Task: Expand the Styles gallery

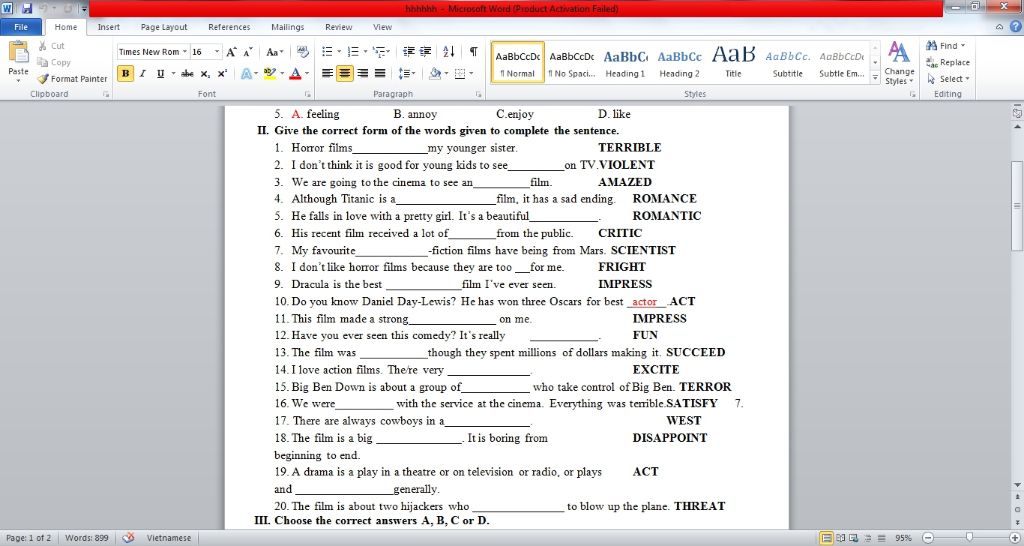Action: coord(875,77)
